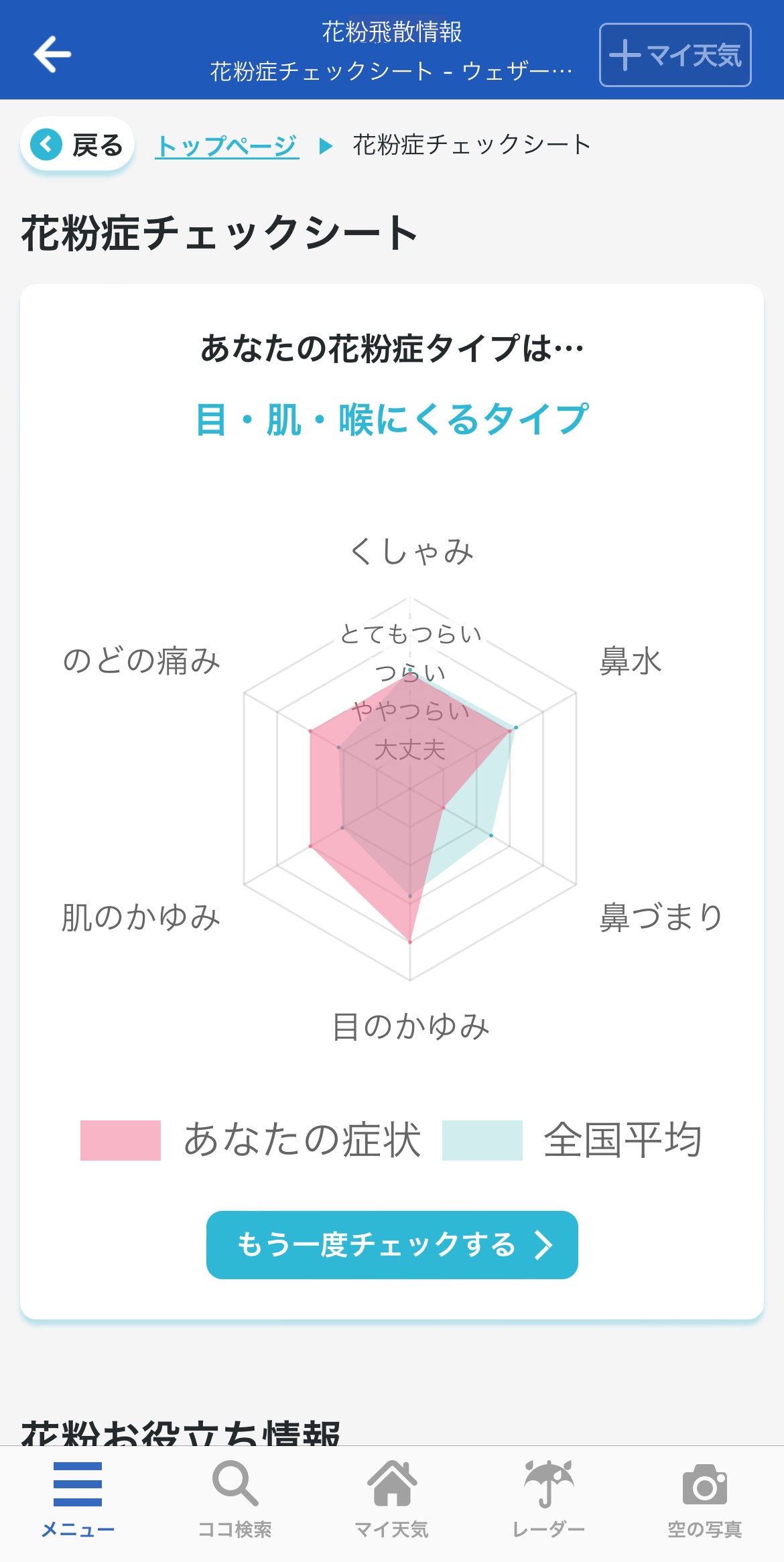784x1562 pixels.
Task: Select the メニュー tab label
Action: coord(78,1529)
